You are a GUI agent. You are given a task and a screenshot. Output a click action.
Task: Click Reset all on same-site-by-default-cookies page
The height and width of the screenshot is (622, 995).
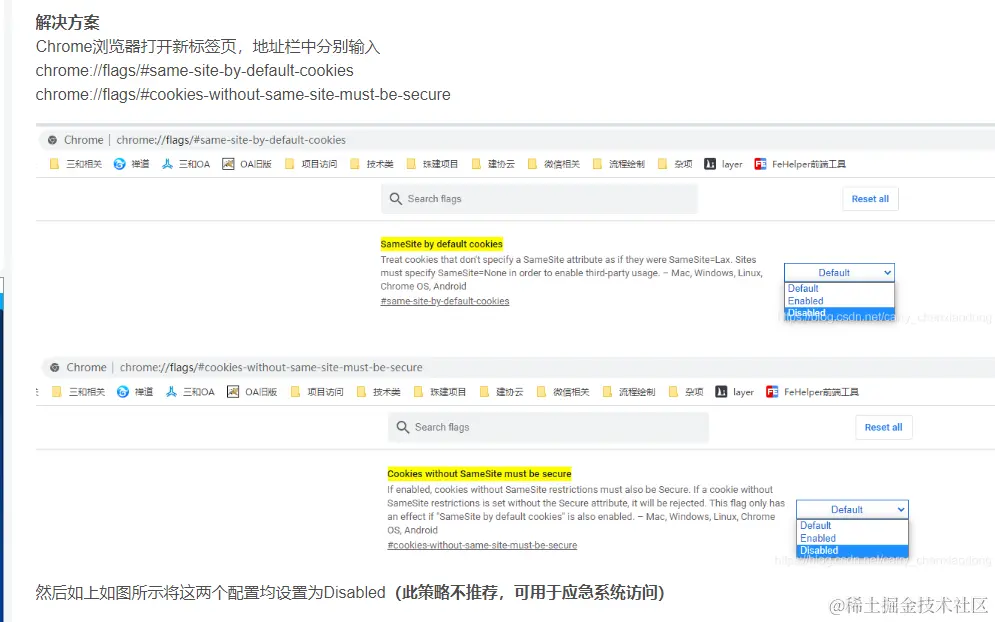click(870, 199)
